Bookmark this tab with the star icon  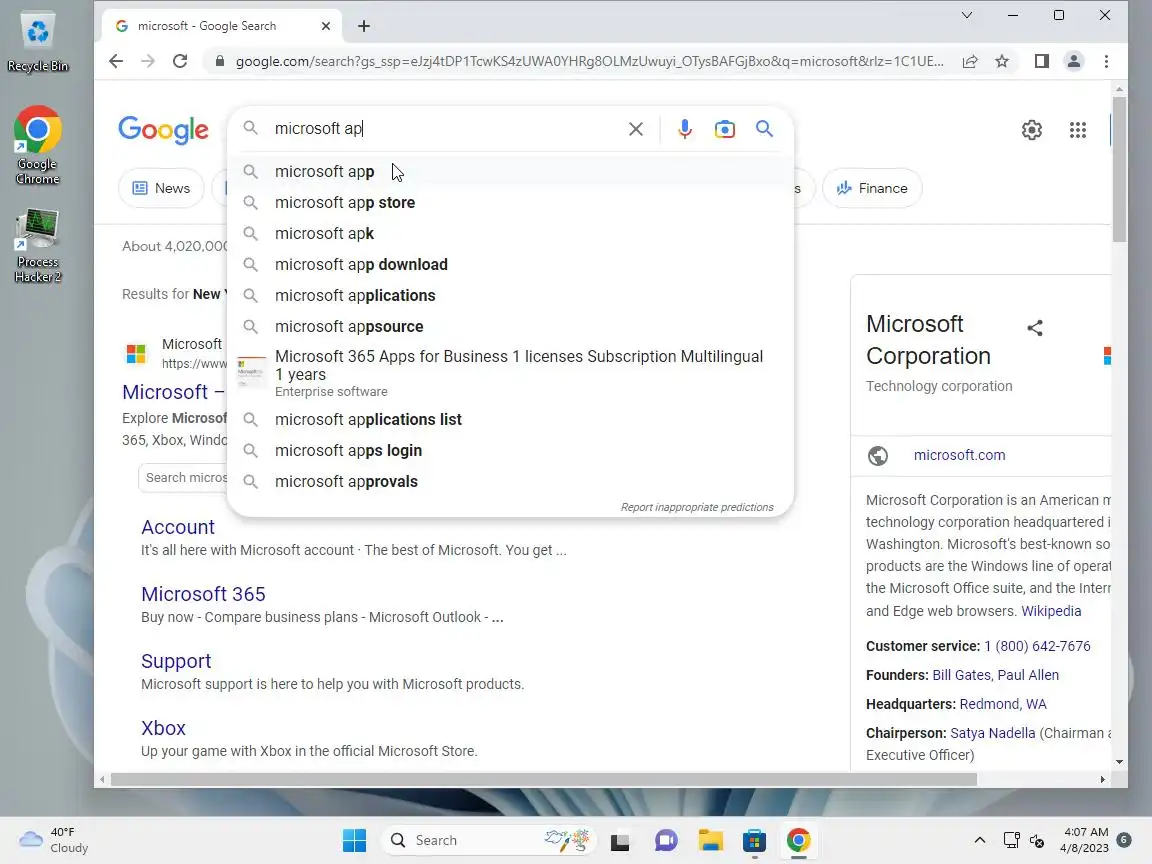1002,62
